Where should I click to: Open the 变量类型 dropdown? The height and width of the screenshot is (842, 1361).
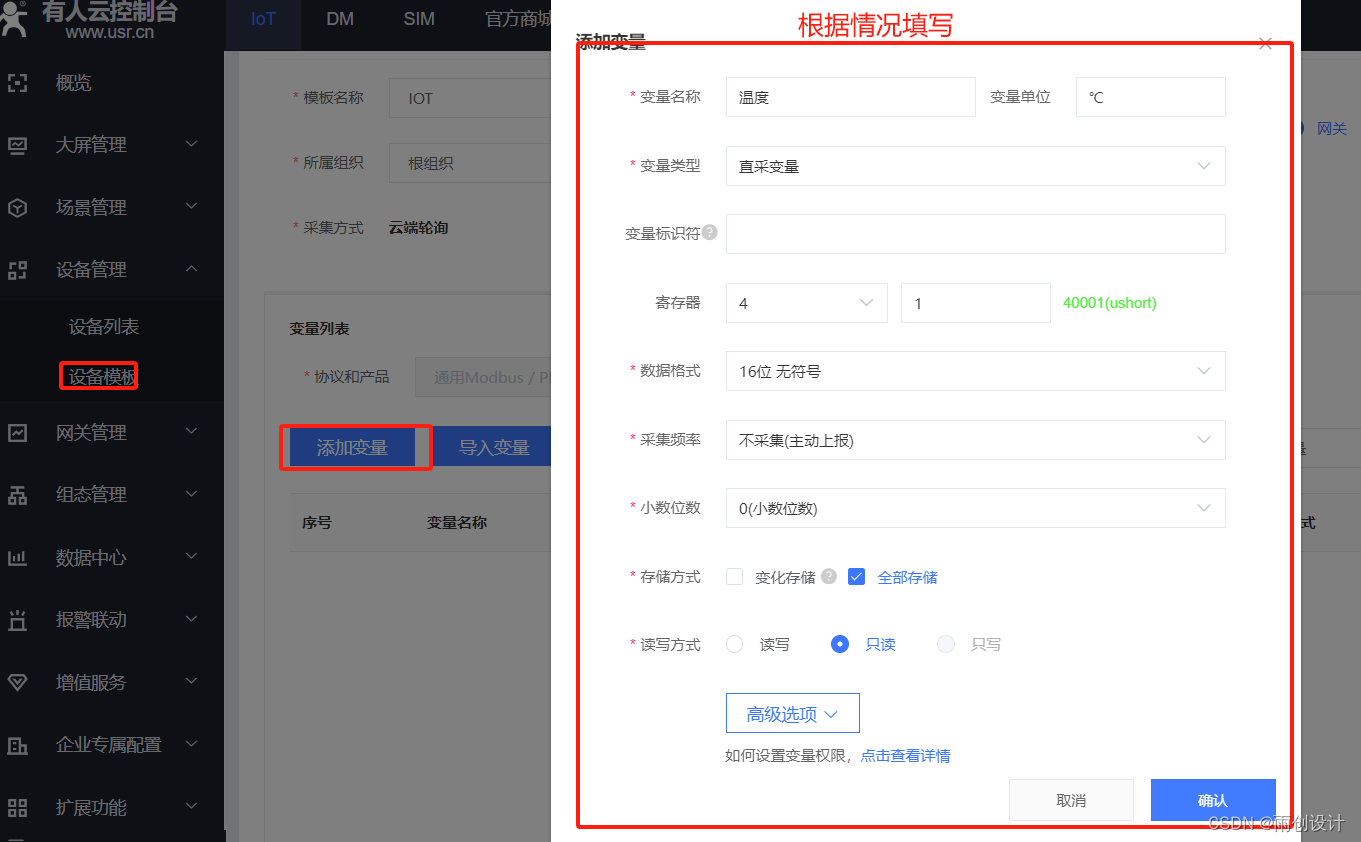click(975, 166)
